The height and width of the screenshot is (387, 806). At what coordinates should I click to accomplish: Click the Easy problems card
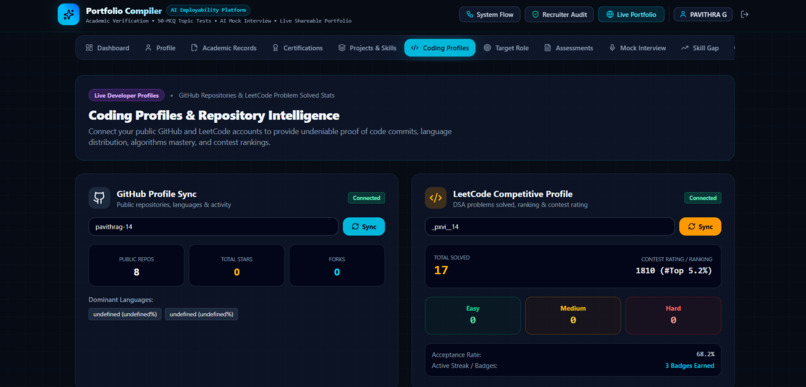[x=472, y=316]
